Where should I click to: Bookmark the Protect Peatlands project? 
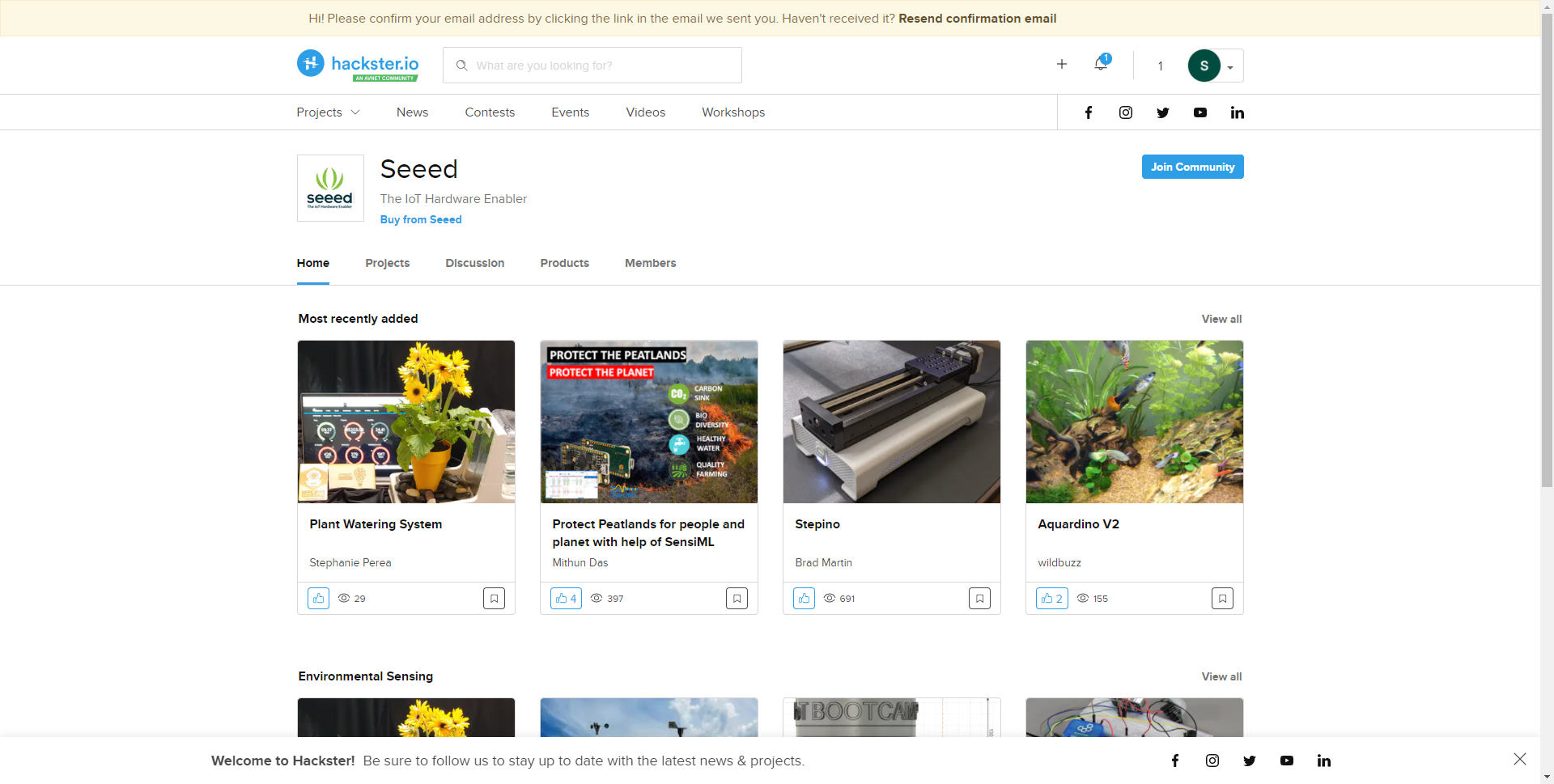pos(737,599)
